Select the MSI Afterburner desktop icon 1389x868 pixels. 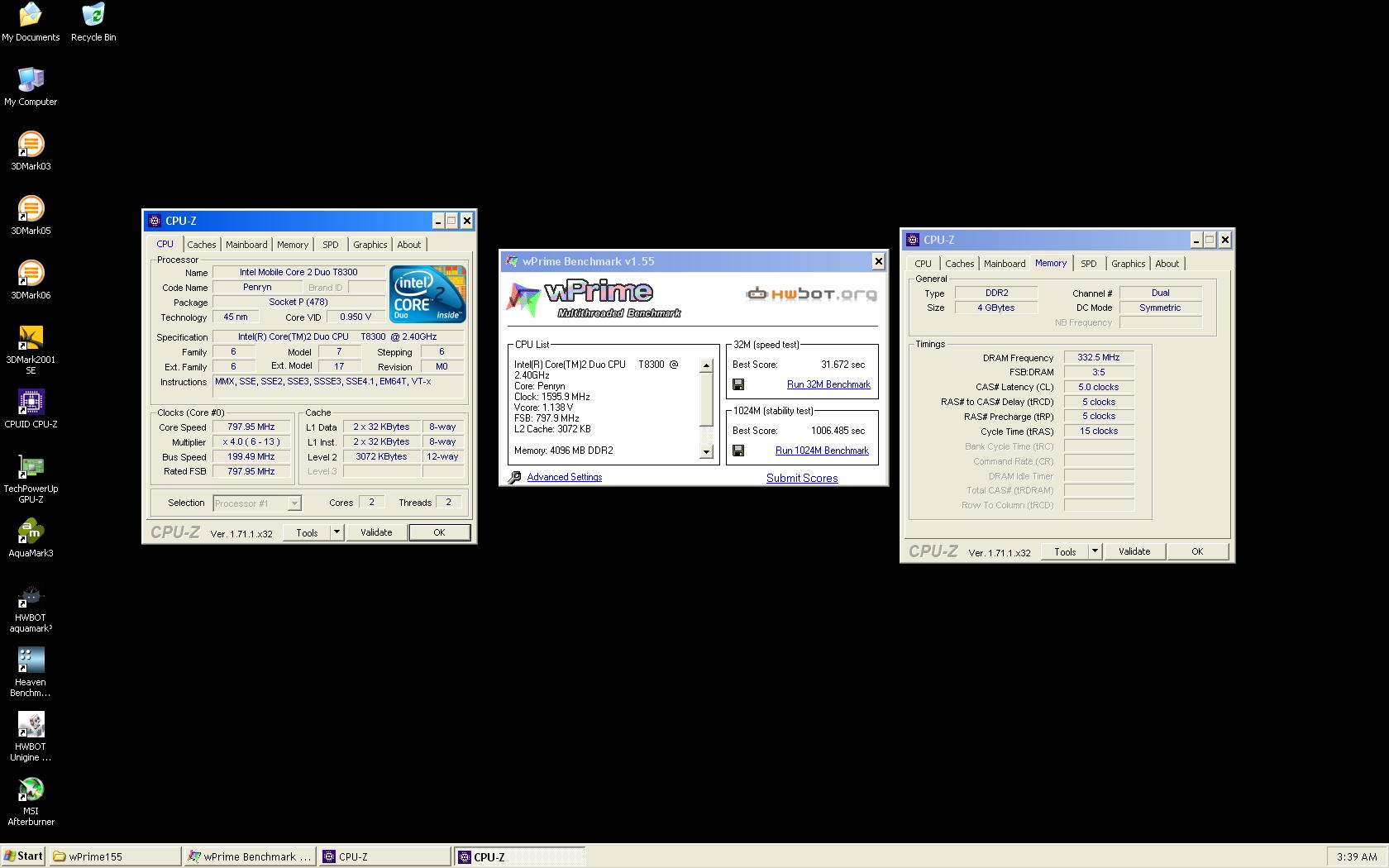pyautogui.click(x=31, y=801)
